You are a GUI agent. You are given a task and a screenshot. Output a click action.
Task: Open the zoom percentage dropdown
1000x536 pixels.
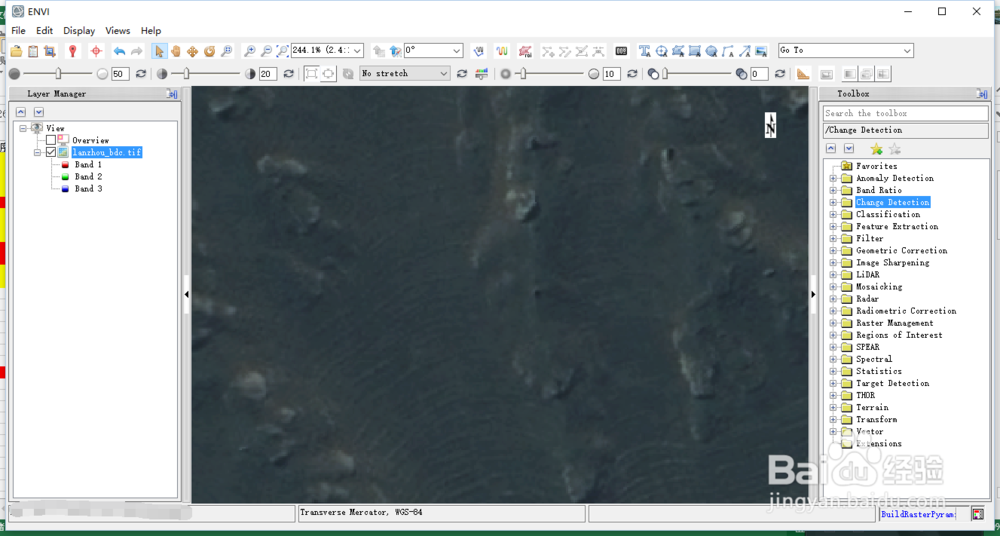[358, 50]
